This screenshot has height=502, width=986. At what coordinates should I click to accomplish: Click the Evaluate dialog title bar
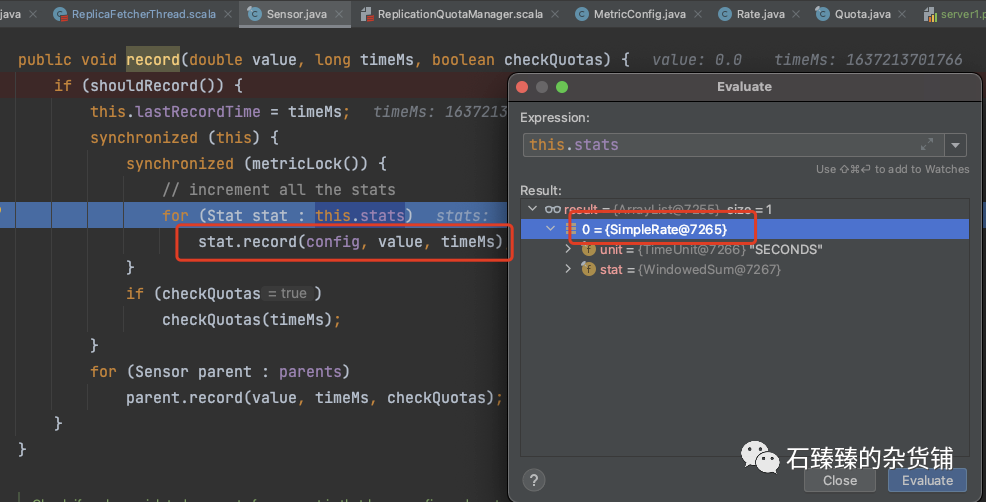point(745,87)
